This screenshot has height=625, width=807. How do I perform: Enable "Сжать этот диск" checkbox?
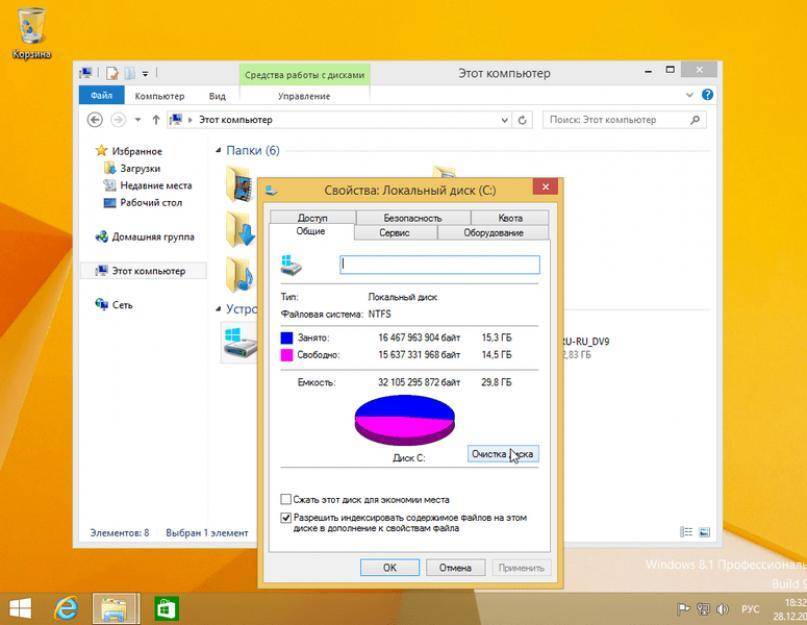pyautogui.click(x=286, y=499)
